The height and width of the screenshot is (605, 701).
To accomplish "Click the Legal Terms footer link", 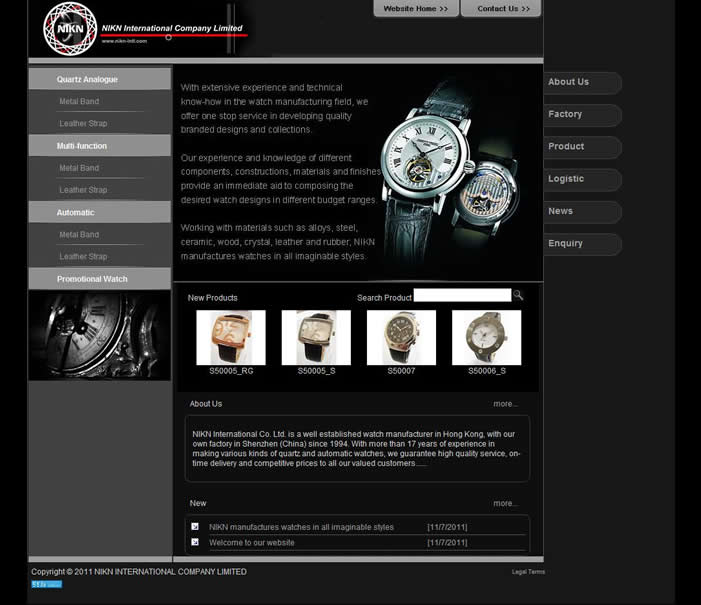I will coord(528,572).
